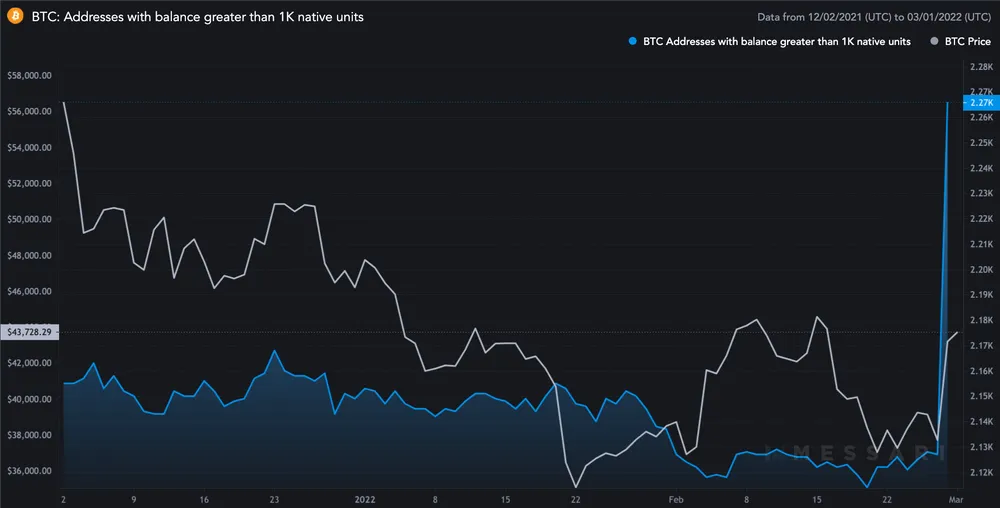Click the blue BTC Addresses legend dot
Viewport: 1000px width, 508px height.
tap(629, 42)
